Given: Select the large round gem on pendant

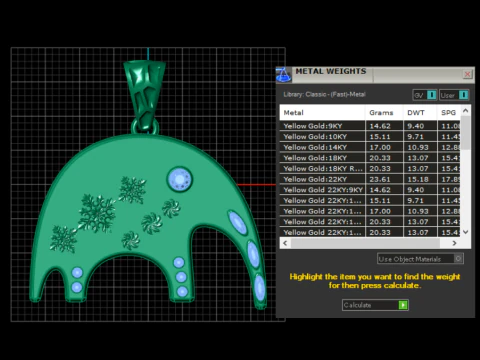Looking at the screenshot, I should click(180, 179).
